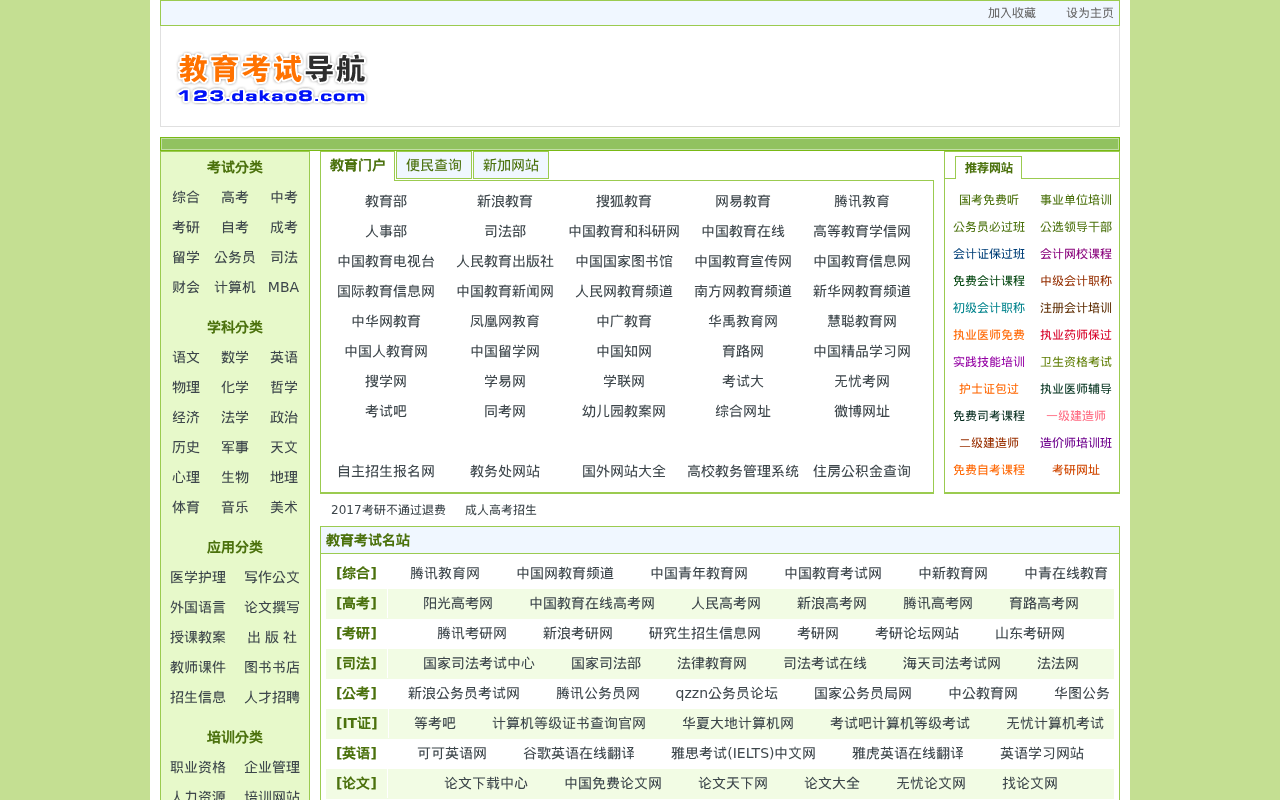The height and width of the screenshot is (800, 1280).
Task: Open 论文撰写 under 应用分类
Action: [272, 608]
